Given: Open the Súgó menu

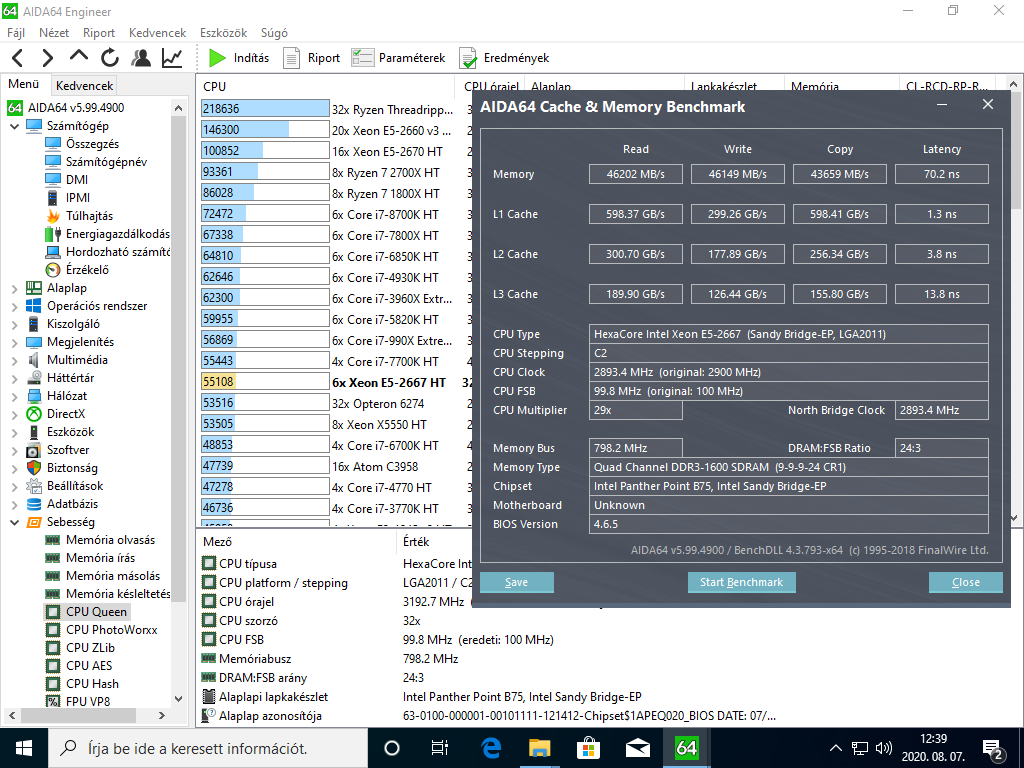Looking at the screenshot, I should click(x=274, y=33).
